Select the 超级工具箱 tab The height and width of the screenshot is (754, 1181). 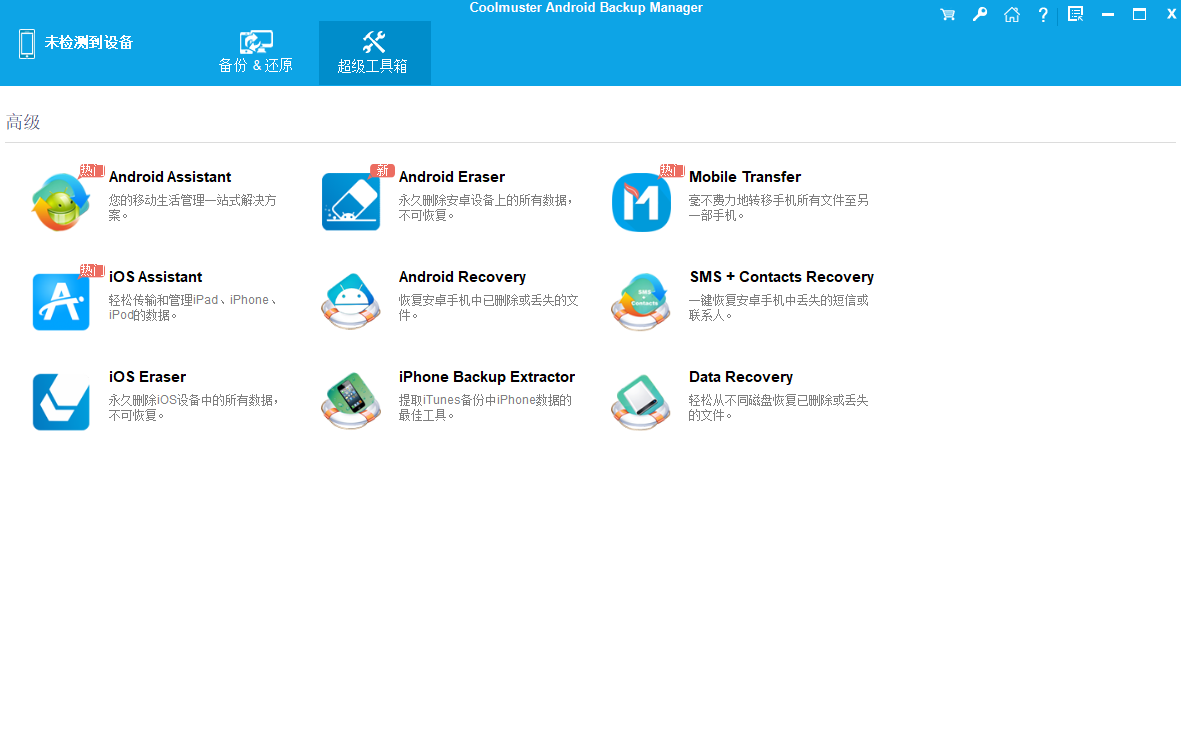[374, 53]
